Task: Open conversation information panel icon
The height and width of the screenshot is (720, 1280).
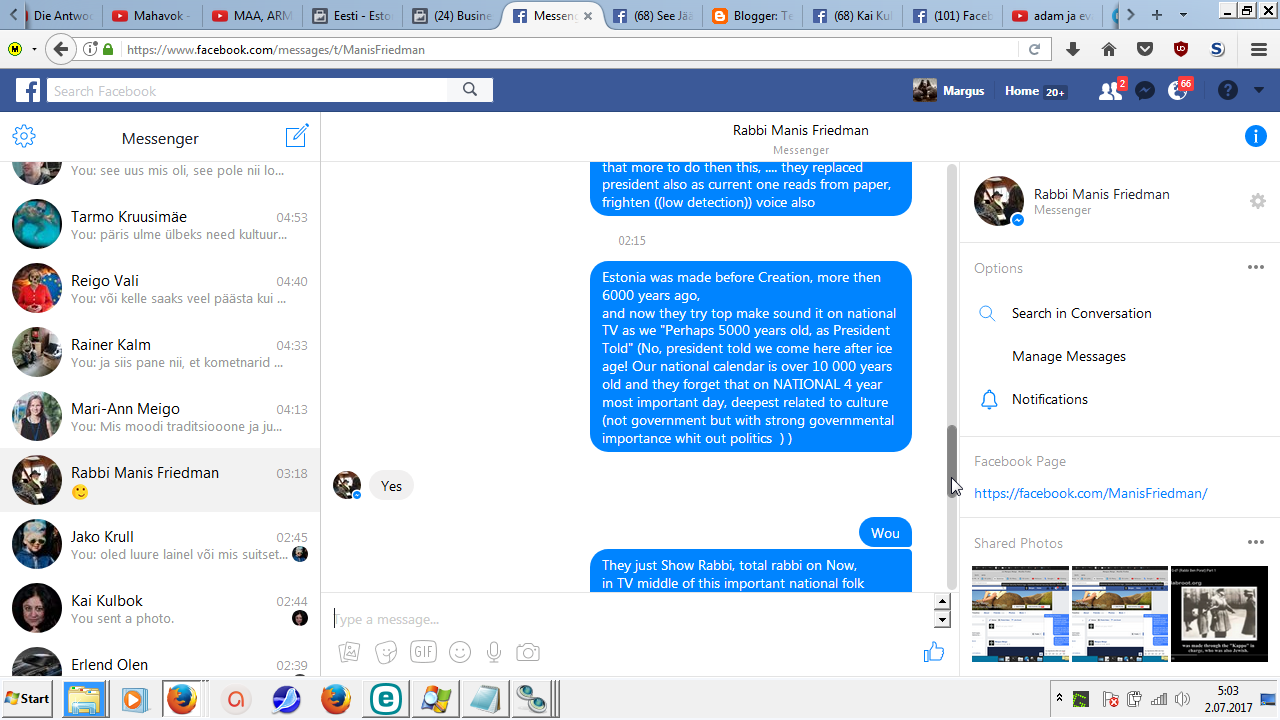Action: pos(1256,137)
